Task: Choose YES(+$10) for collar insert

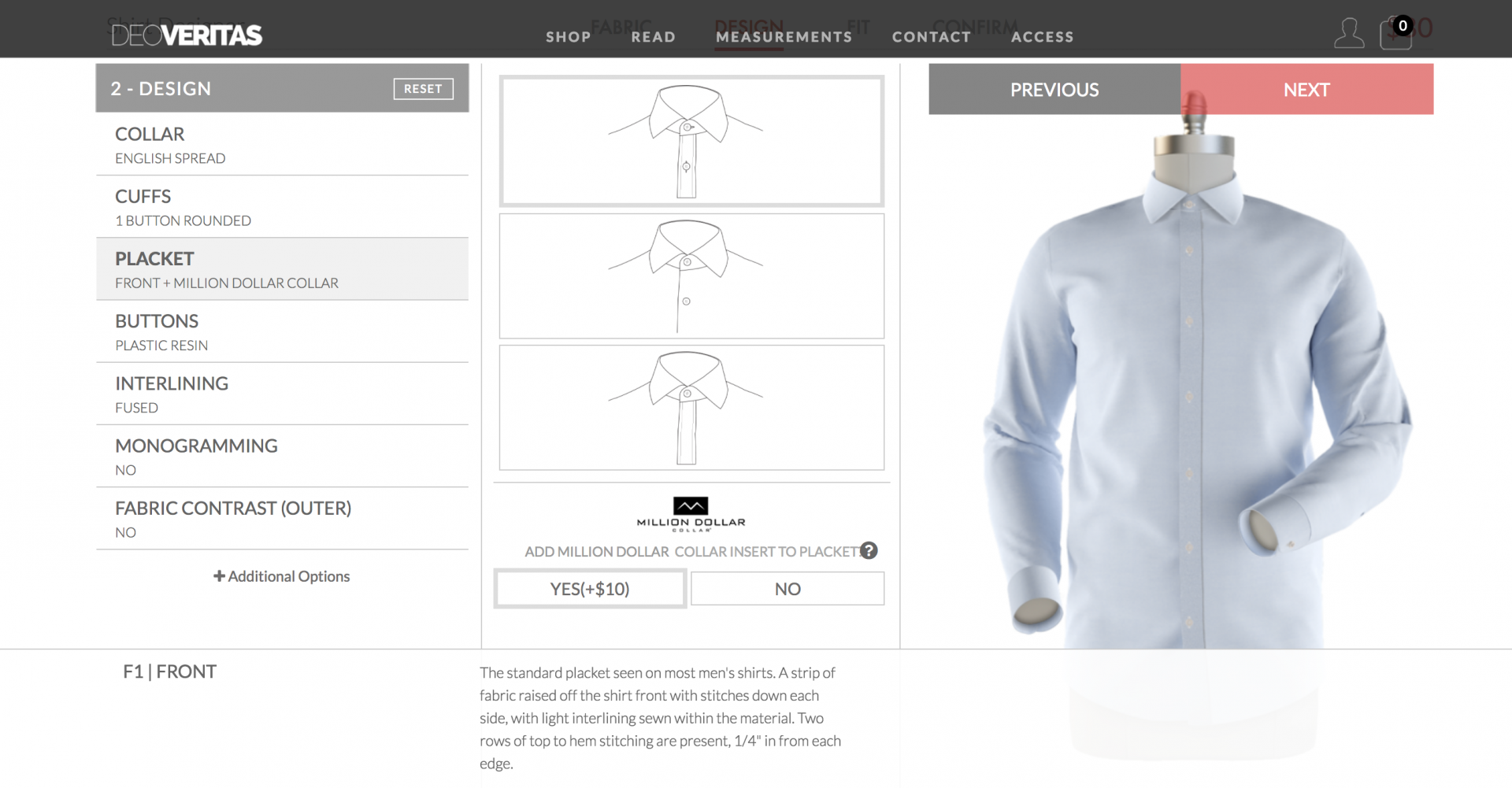Action: point(590,589)
